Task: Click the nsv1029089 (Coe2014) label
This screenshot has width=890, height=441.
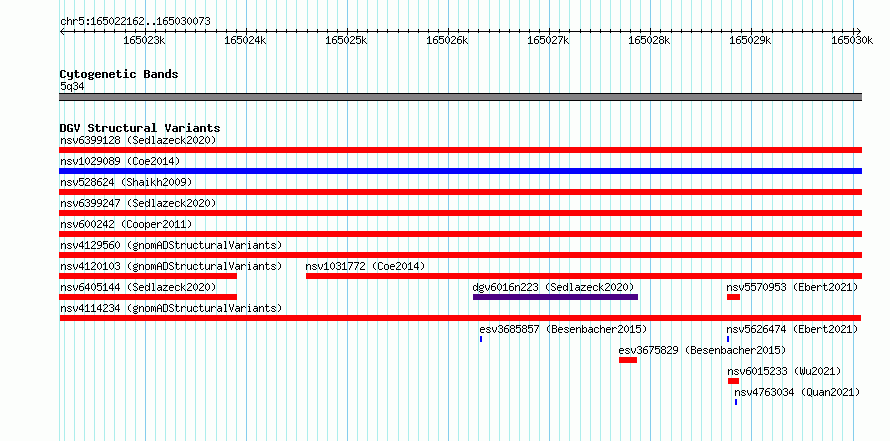Action: [x=120, y=161]
